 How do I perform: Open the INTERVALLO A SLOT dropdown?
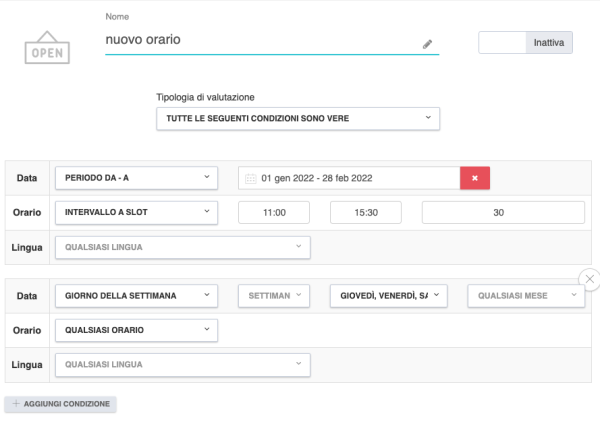137,212
